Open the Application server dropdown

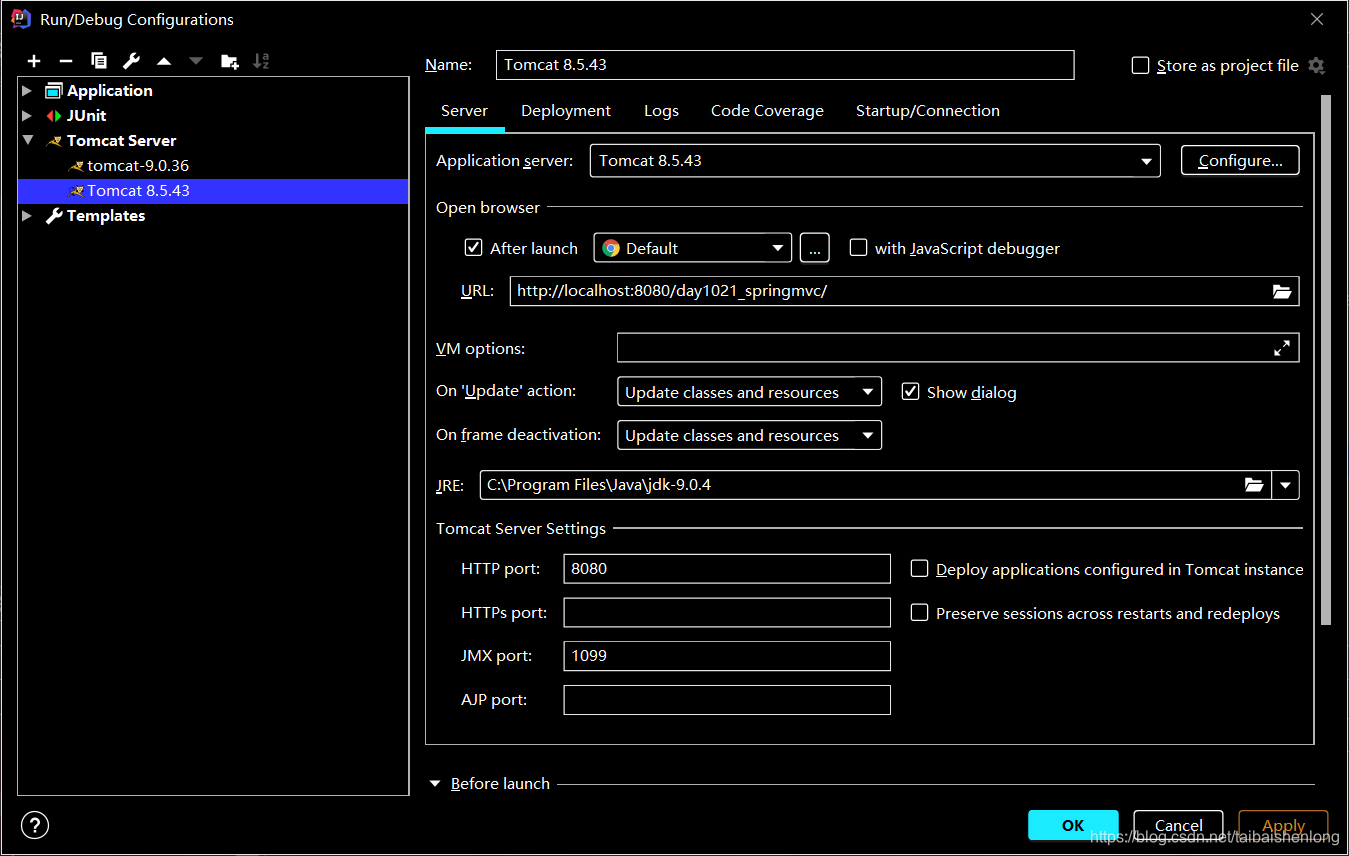875,160
